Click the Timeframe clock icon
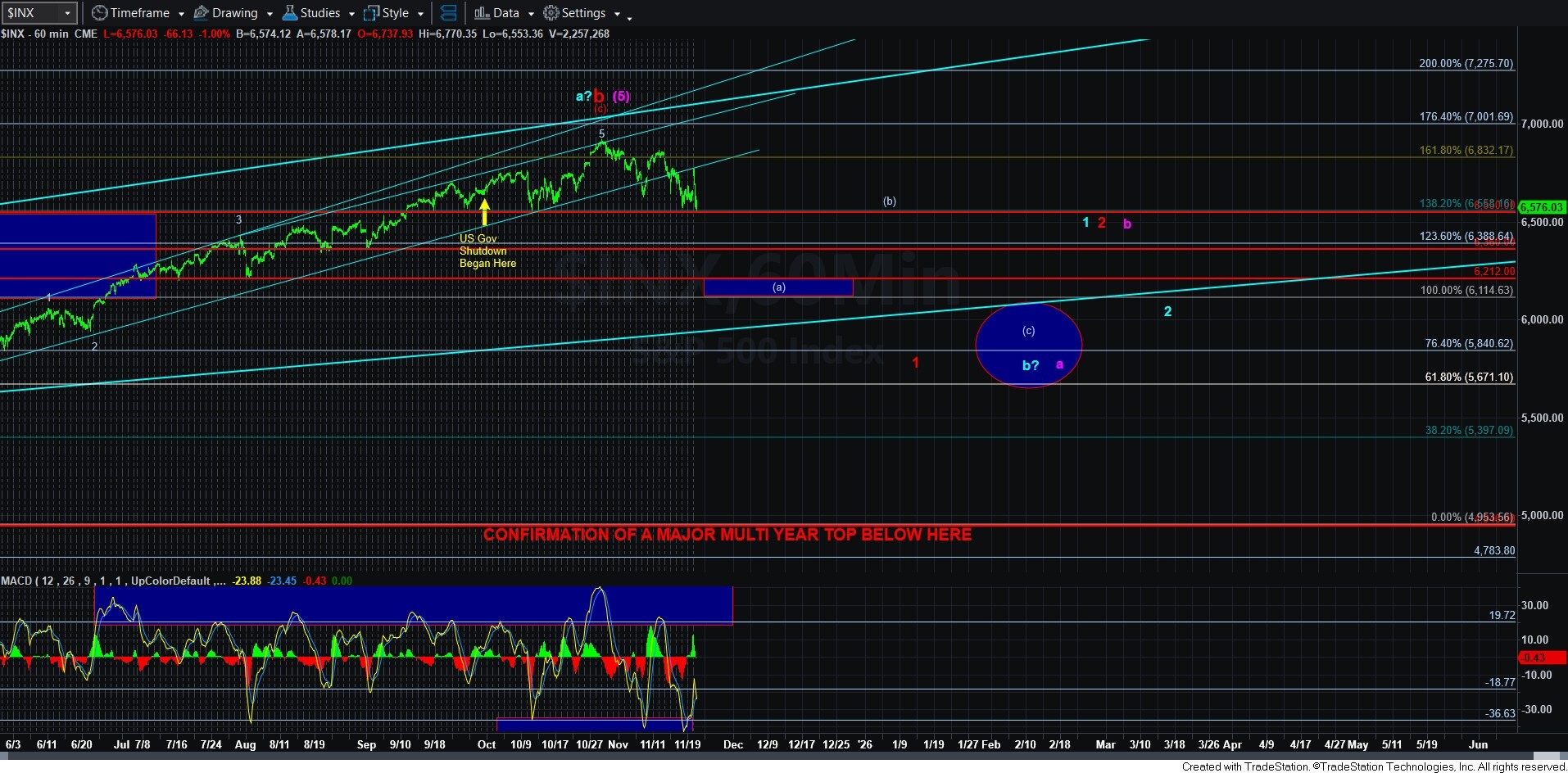 point(99,13)
